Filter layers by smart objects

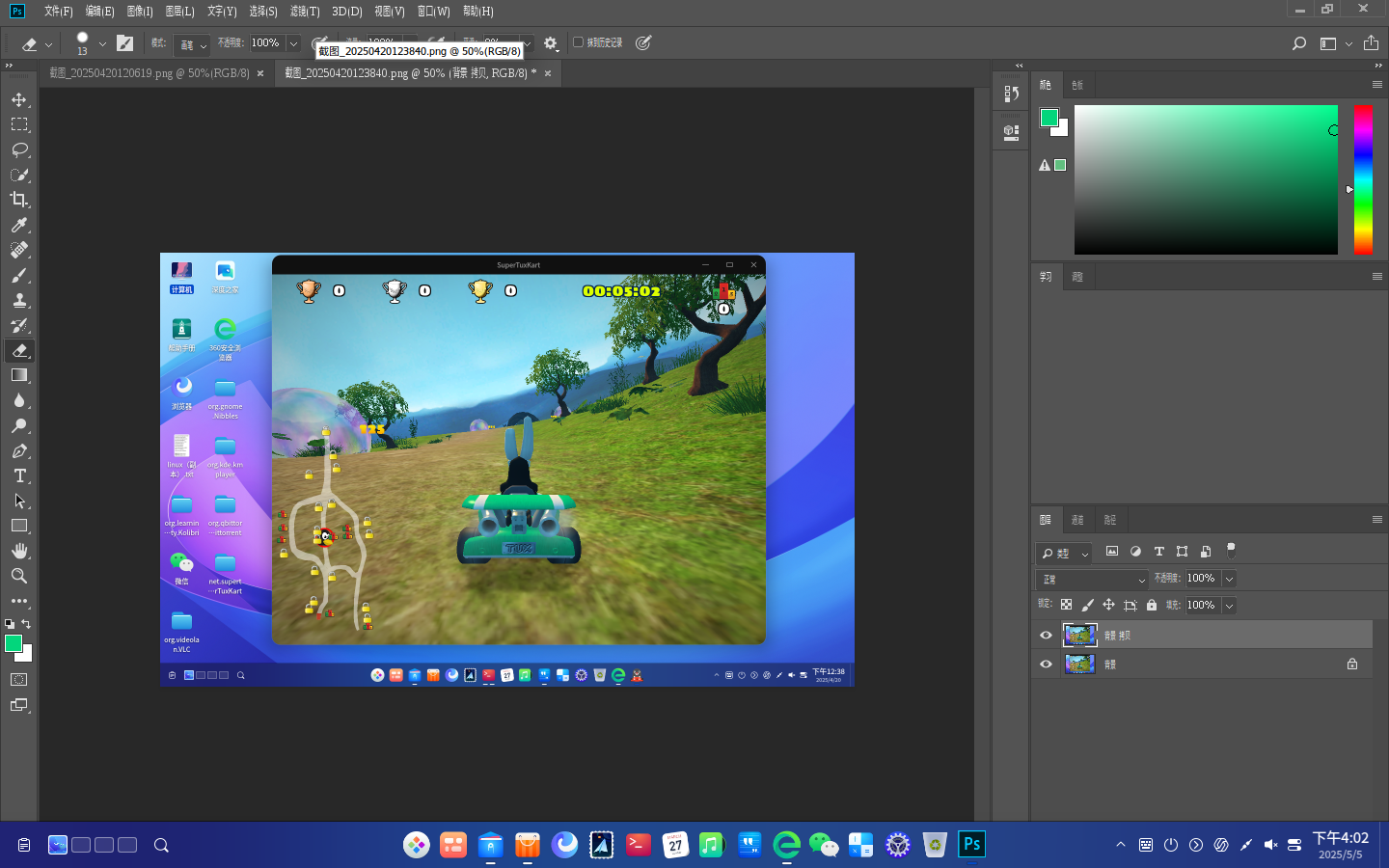[1205, 552]
